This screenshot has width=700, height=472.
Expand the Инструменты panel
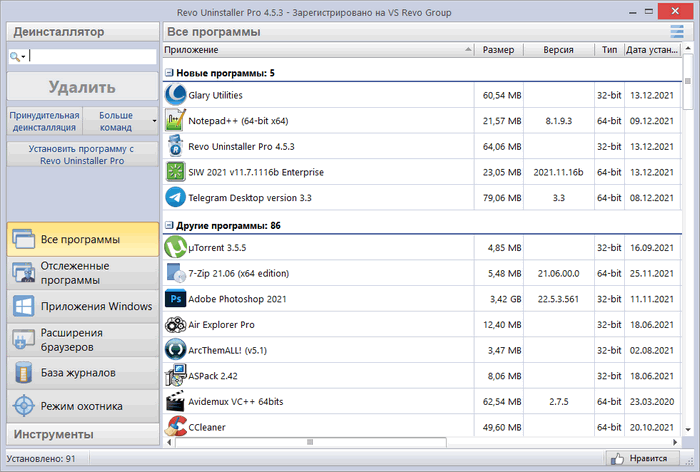coord(83,434)
